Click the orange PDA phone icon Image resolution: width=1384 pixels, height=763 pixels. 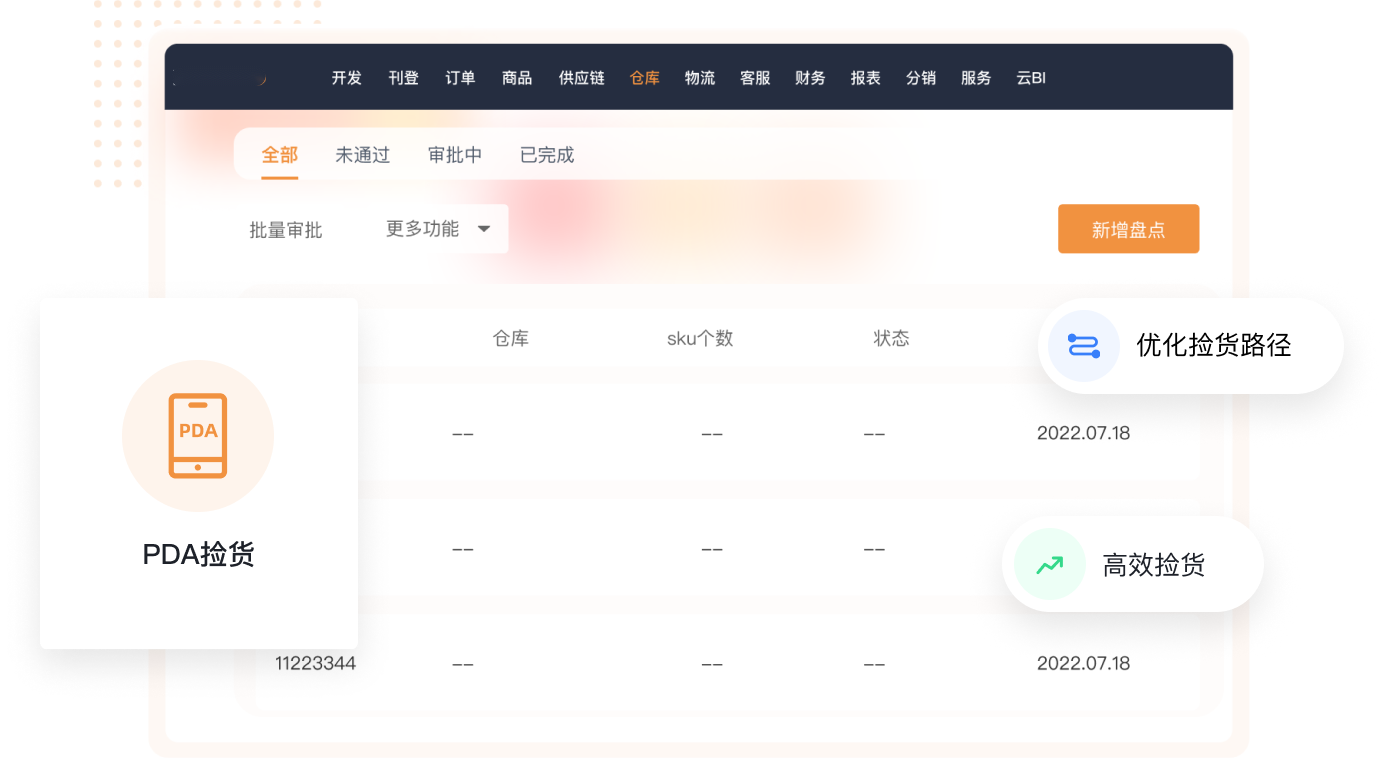pos(198,436)
